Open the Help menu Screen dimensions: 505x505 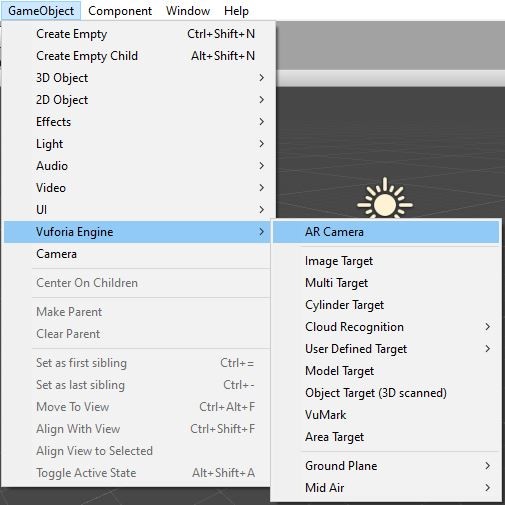pos(236,11)
